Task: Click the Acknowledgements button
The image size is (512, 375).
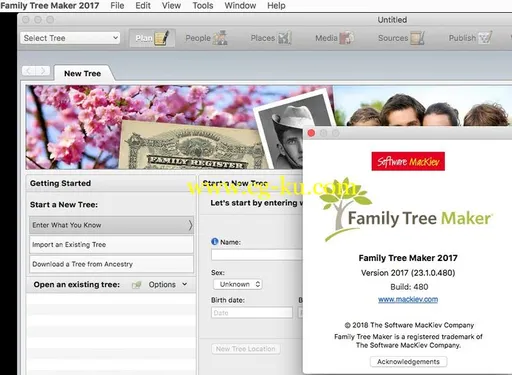Action: click(408, 362)
